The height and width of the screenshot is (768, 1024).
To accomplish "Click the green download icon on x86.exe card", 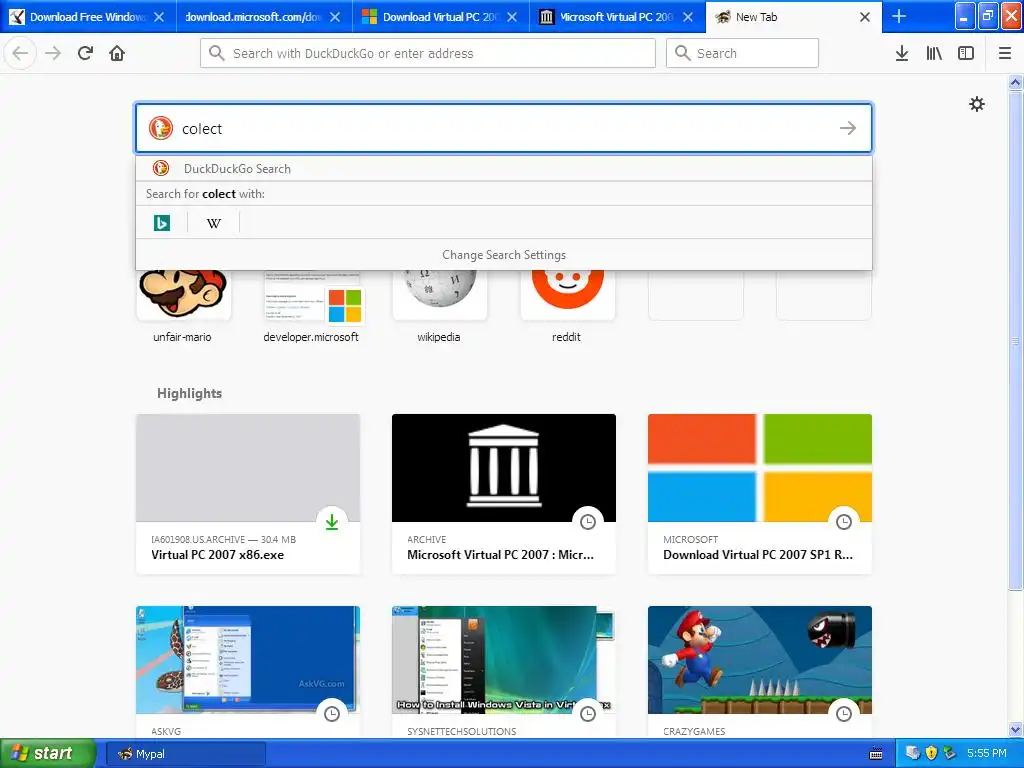I will pos(332,522).
